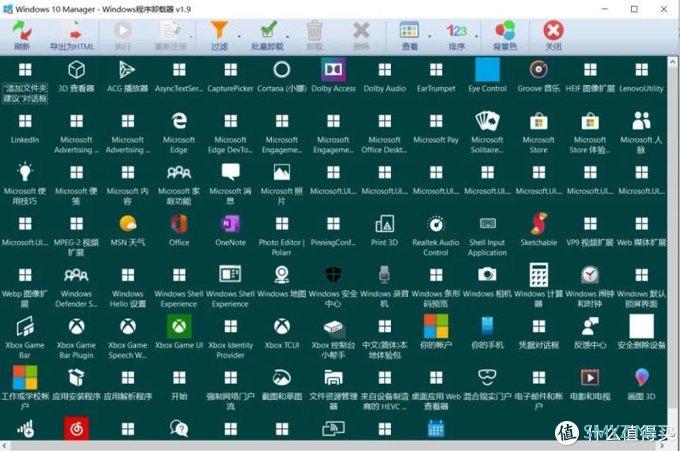Select the Microsoft Pay app icon

(x=436, y=121)
